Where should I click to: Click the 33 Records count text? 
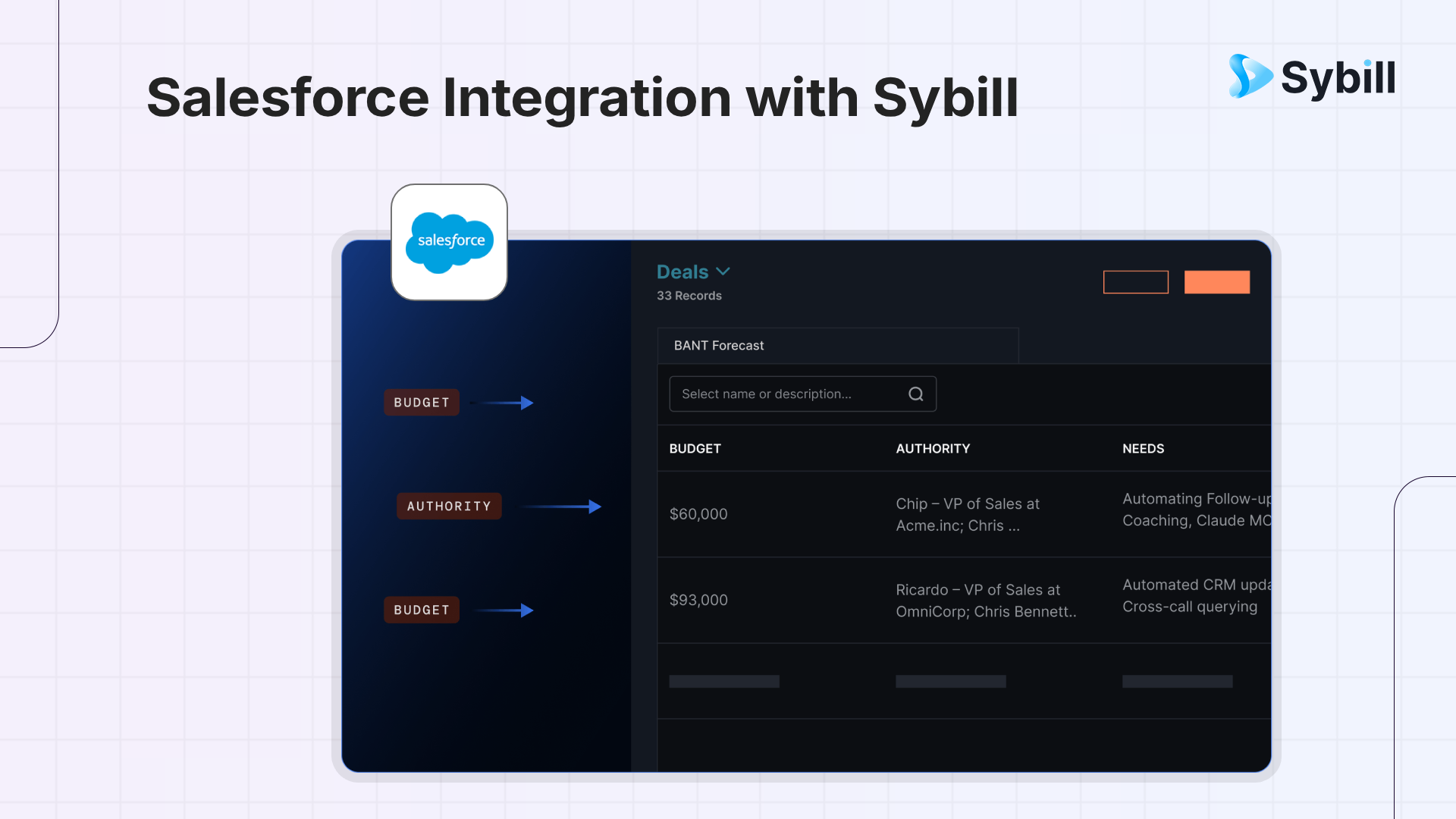(689, 296)
